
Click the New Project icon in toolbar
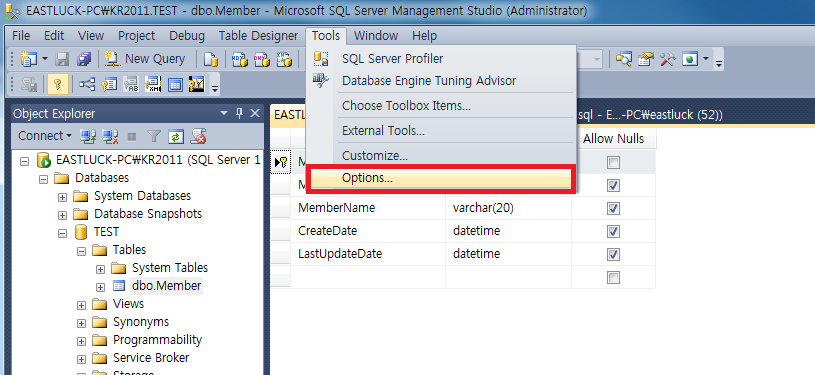coord(29,59)
